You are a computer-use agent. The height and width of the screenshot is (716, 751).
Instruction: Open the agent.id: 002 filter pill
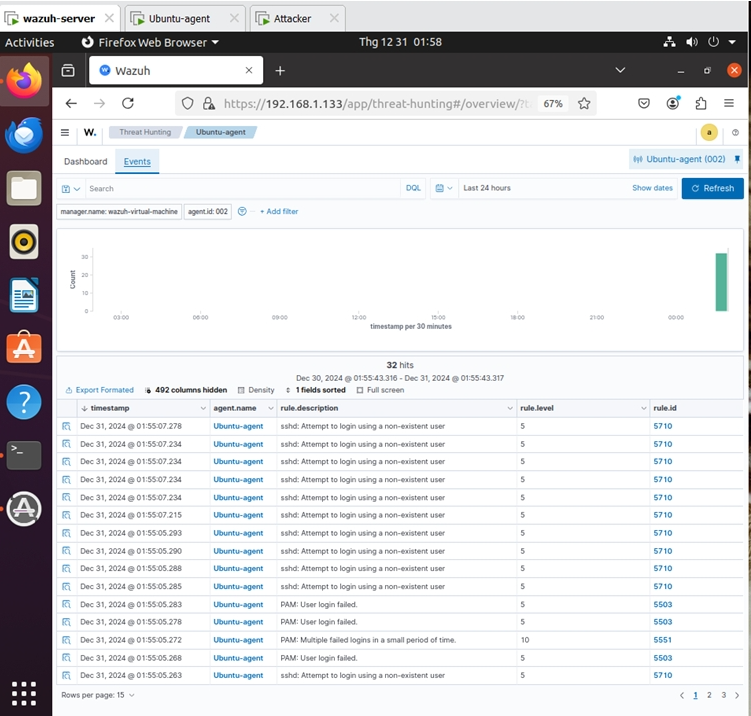(x=208, y=212)
